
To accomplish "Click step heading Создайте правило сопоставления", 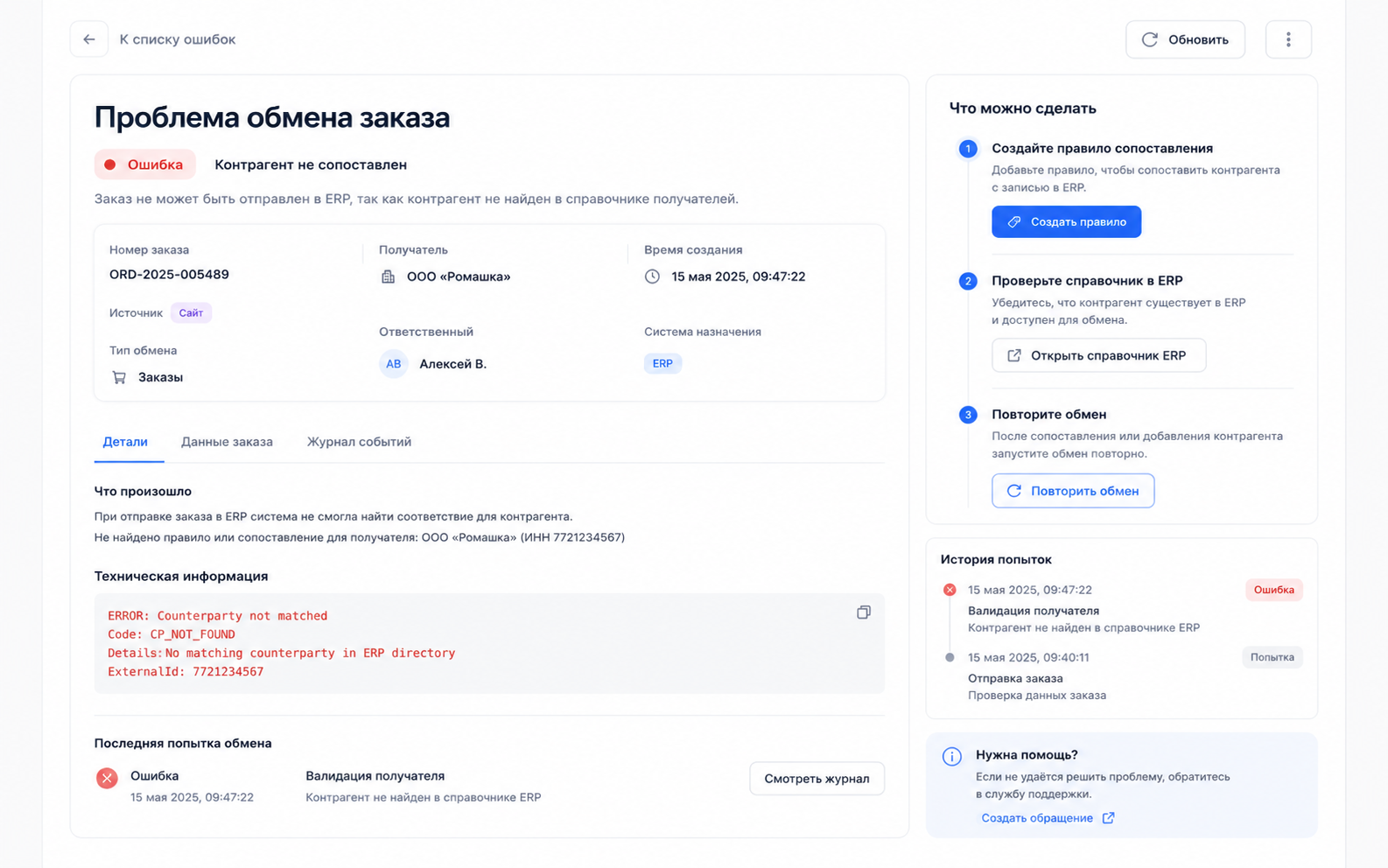I will pos(1102,148).
